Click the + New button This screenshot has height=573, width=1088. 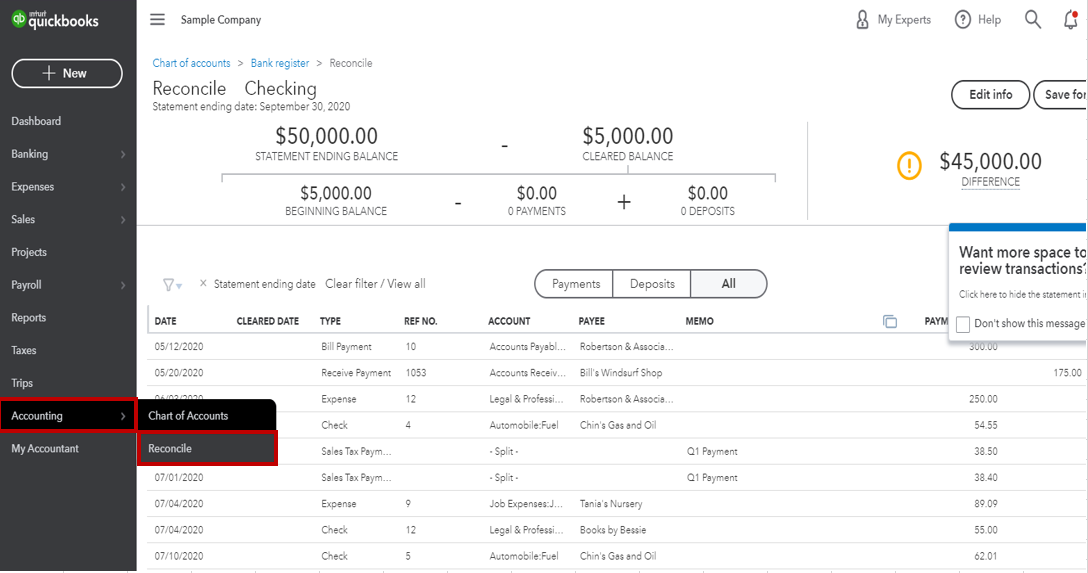(x=66, y=73)
